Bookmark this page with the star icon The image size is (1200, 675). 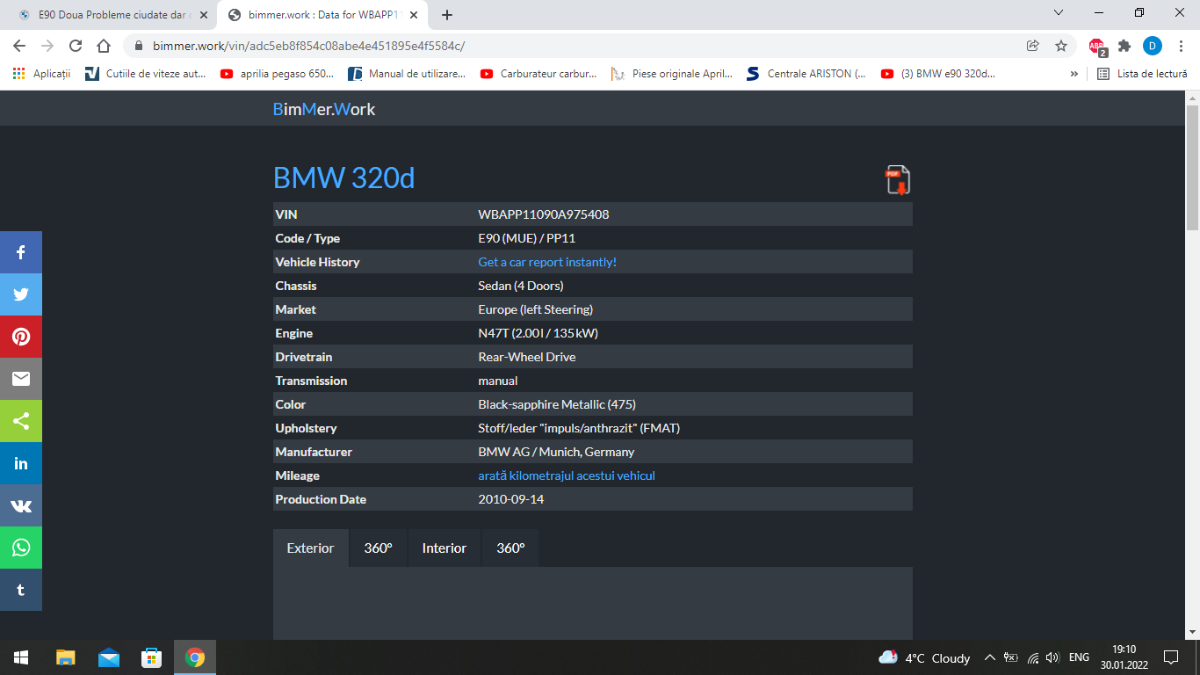[1061, 46]
